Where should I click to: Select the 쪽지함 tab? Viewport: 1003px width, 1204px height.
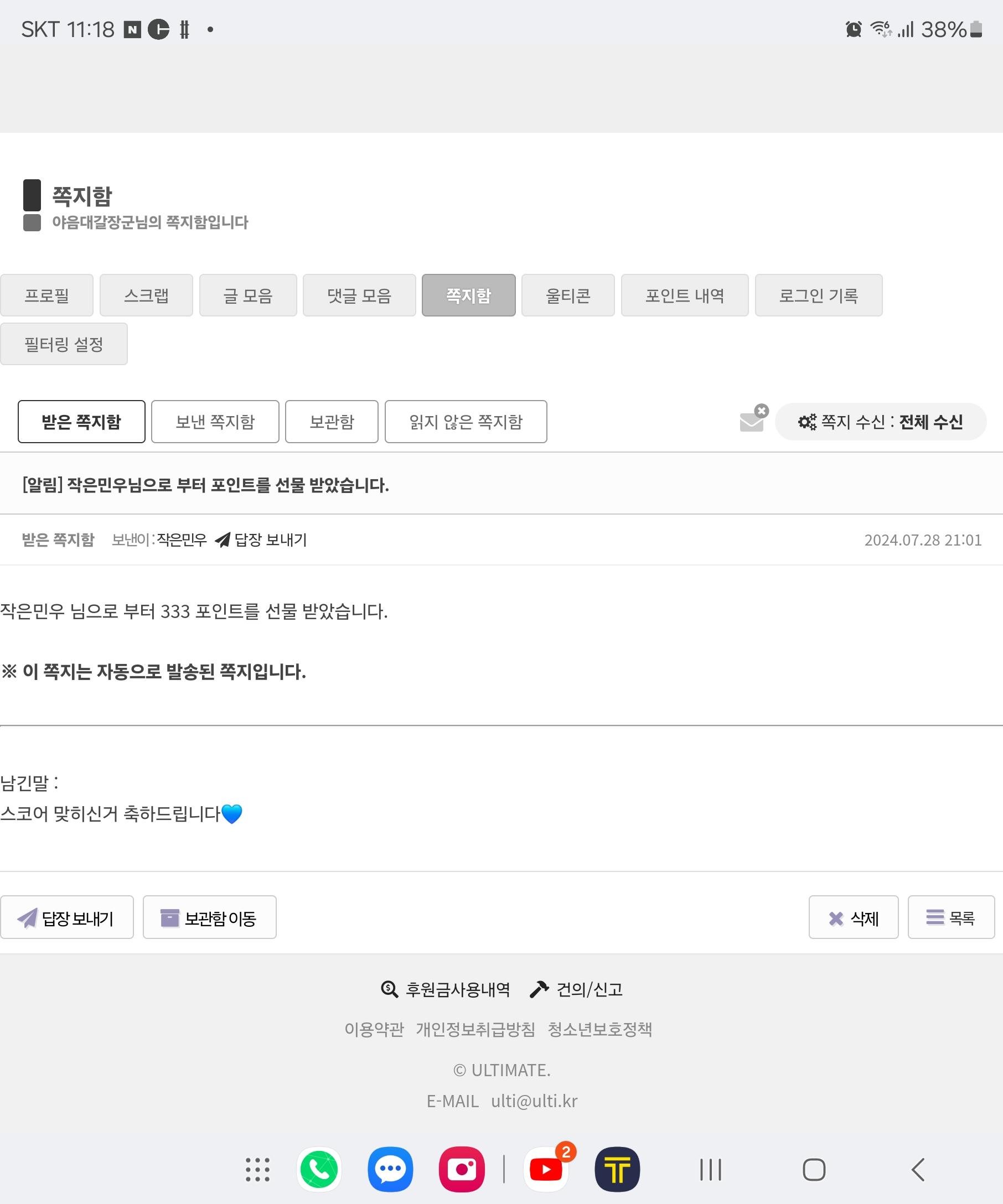(x=468, y=295)
